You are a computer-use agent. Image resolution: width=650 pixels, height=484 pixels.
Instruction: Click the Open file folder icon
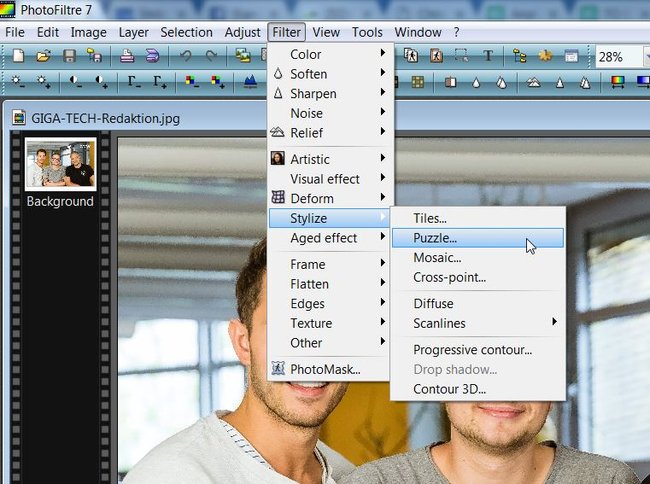(x=43, y=56)
